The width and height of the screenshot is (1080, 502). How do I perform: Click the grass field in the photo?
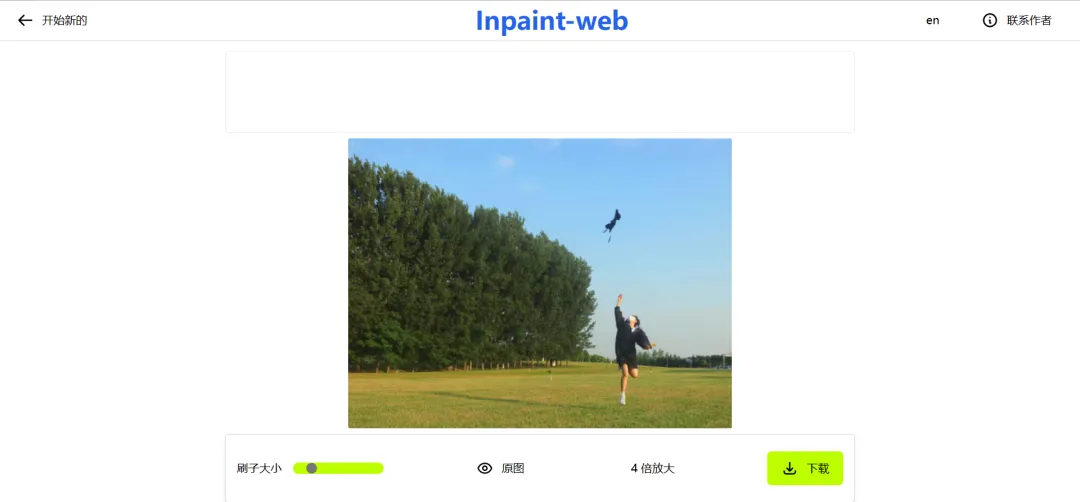540,398
